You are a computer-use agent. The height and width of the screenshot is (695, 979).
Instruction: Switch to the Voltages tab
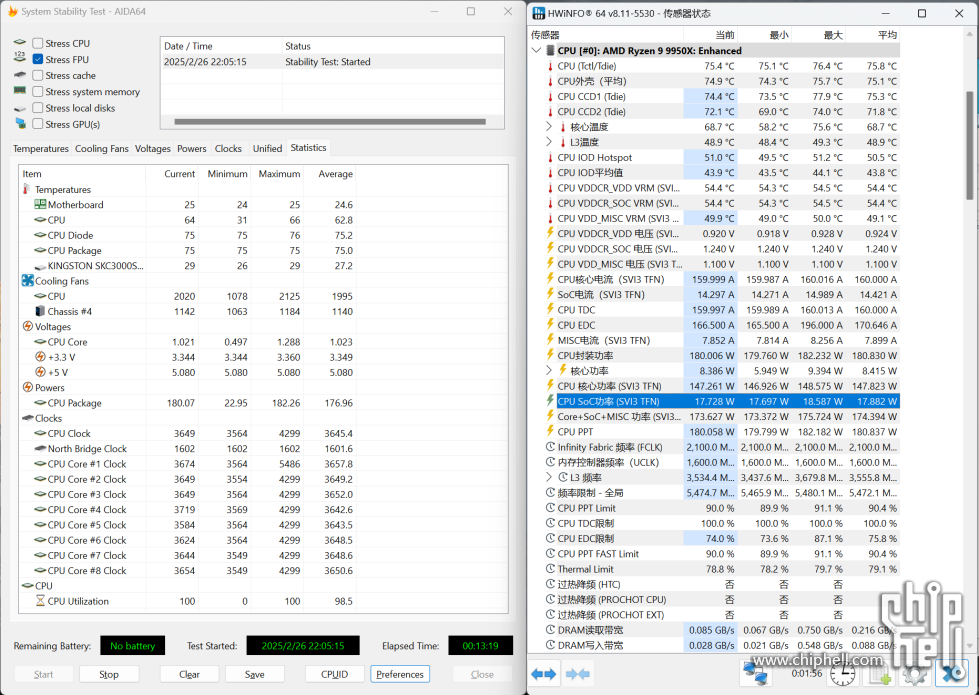[x=152, y=149]
